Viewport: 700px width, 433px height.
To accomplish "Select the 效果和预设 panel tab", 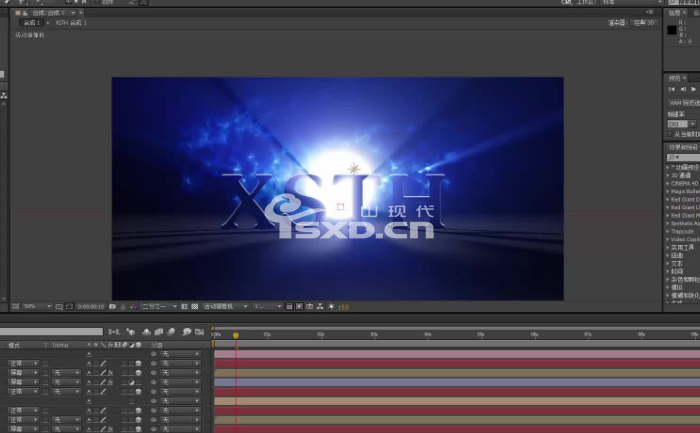I will tap(683, 147).
